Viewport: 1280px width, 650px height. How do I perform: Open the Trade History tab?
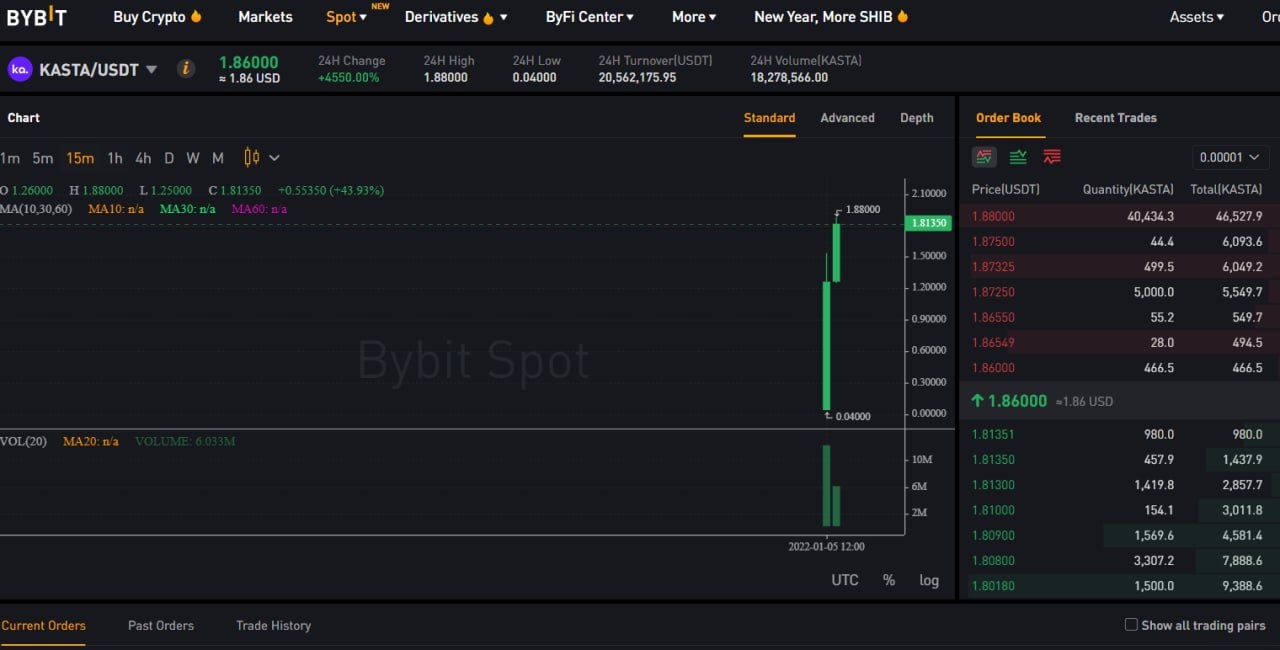point(273,626)
